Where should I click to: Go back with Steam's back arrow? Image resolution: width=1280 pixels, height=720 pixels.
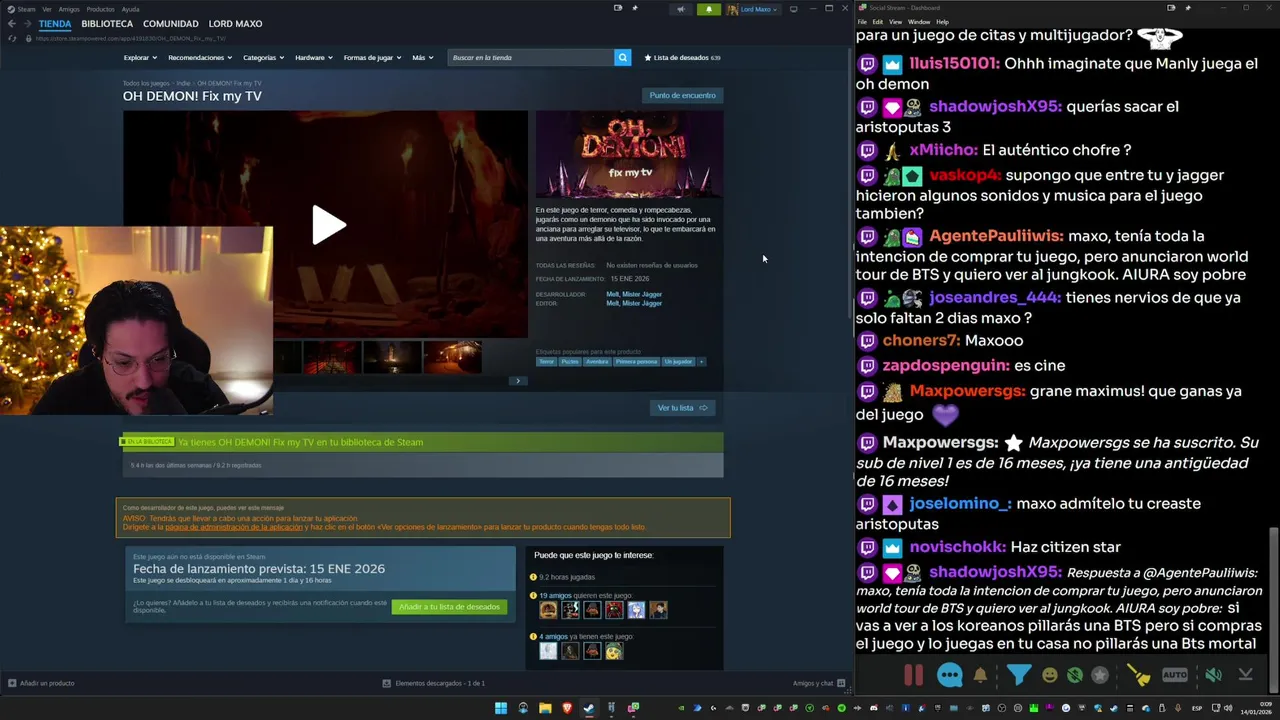pyautogui.click(x=12, y=24)
